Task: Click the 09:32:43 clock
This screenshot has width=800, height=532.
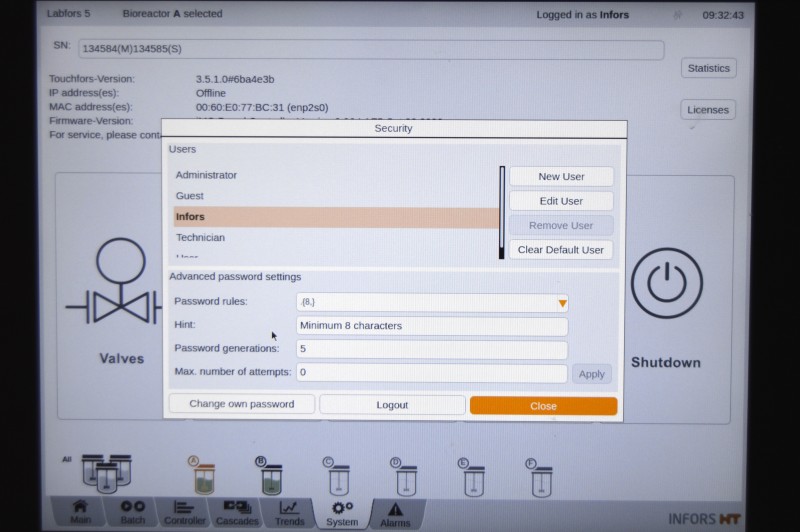Action: [x=723, y=15]
